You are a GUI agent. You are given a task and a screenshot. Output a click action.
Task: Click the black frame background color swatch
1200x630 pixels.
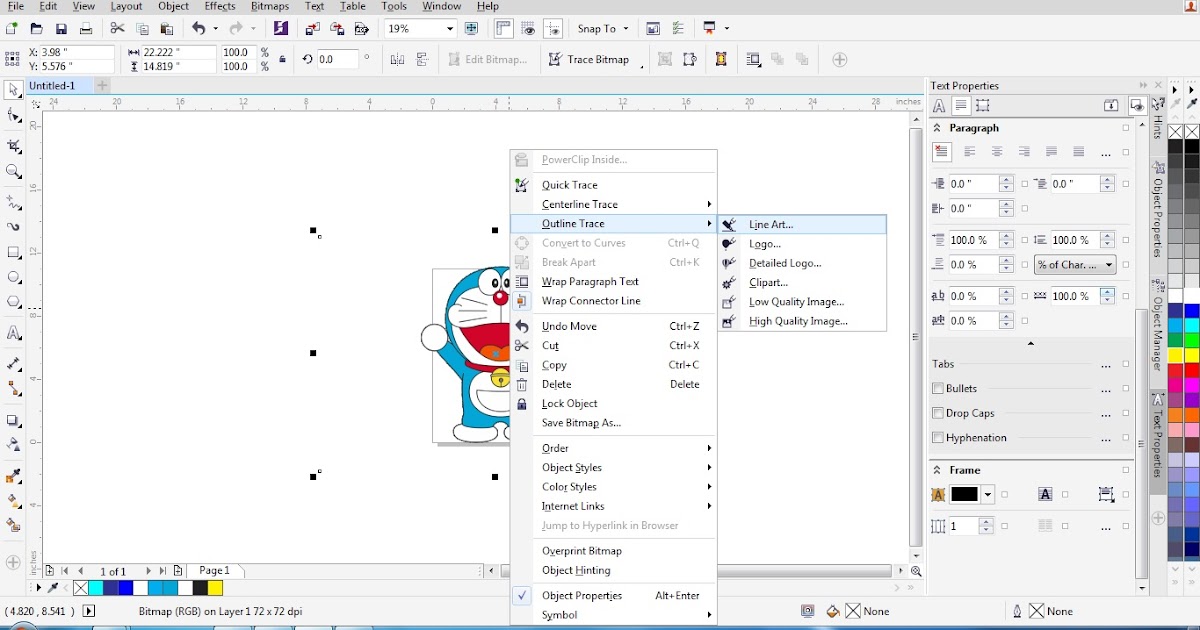click(x=964, y=495)
